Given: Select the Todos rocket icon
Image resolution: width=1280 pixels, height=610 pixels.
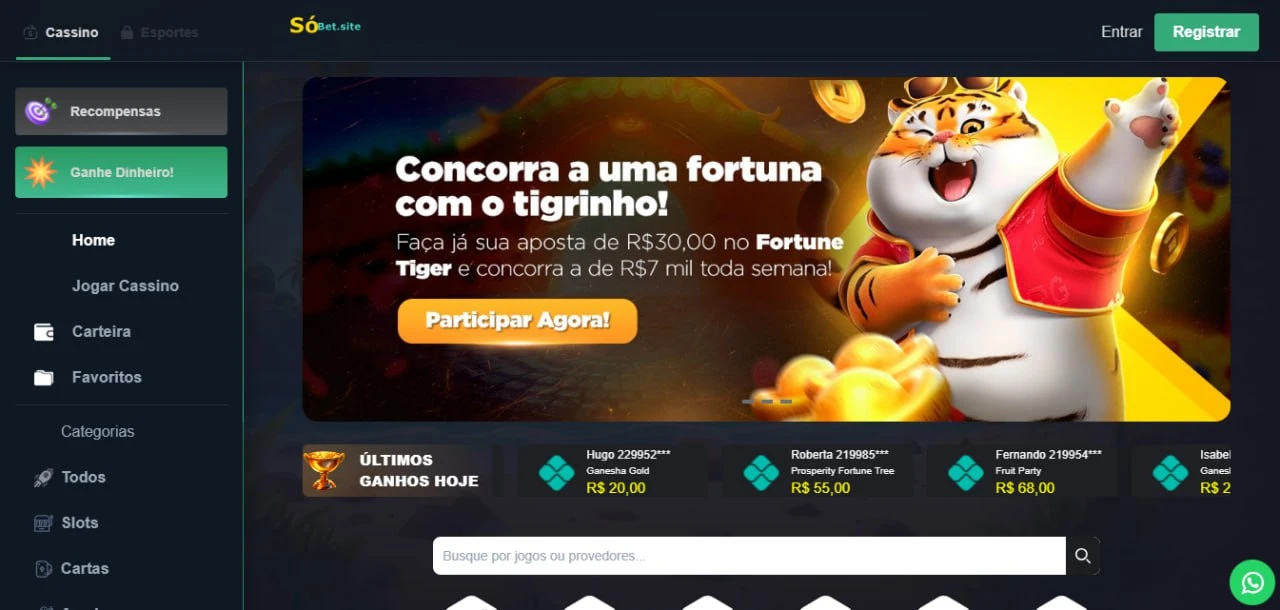Looking at the screenshot, I should point(43,478).
